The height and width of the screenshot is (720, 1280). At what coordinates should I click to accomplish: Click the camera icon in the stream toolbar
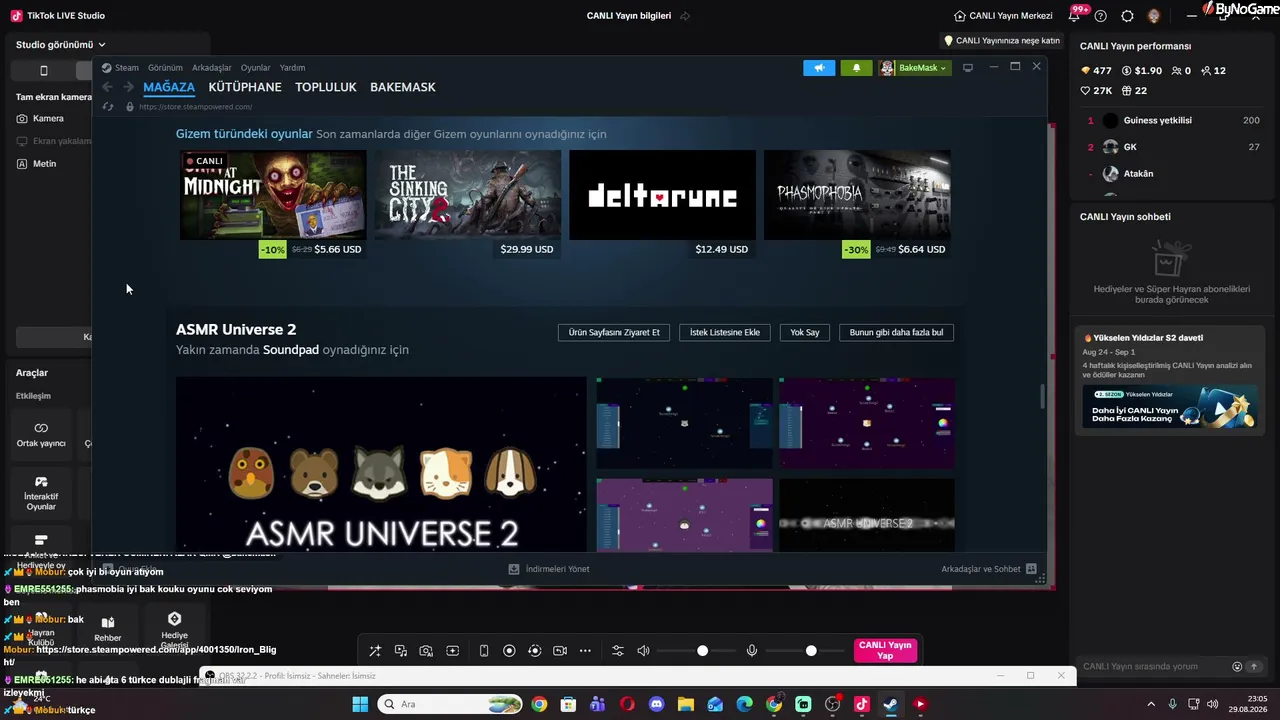[x=560, y=651]
